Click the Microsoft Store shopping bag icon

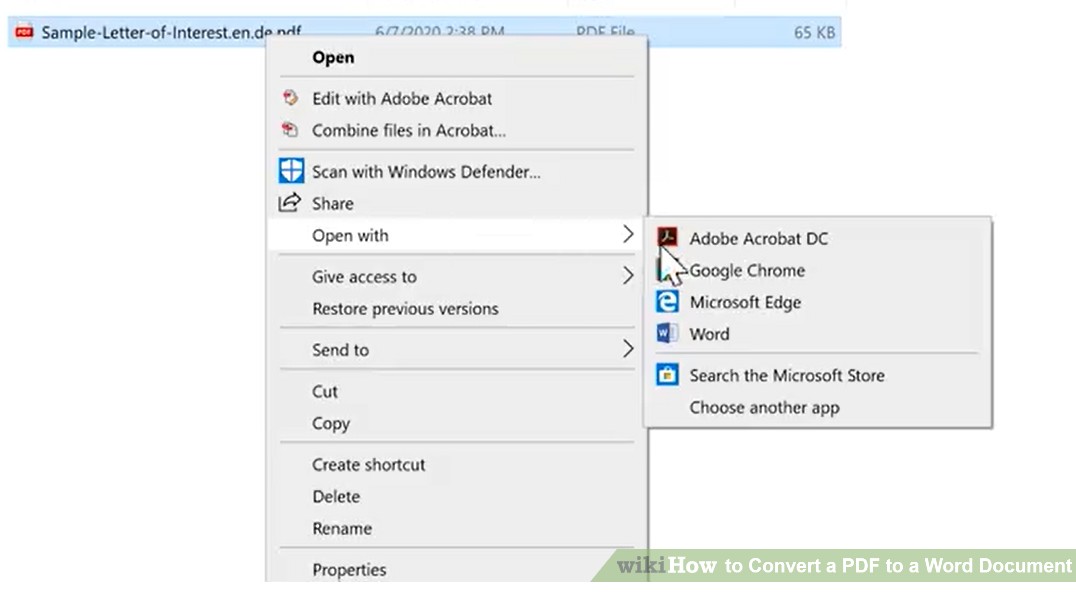668,375
